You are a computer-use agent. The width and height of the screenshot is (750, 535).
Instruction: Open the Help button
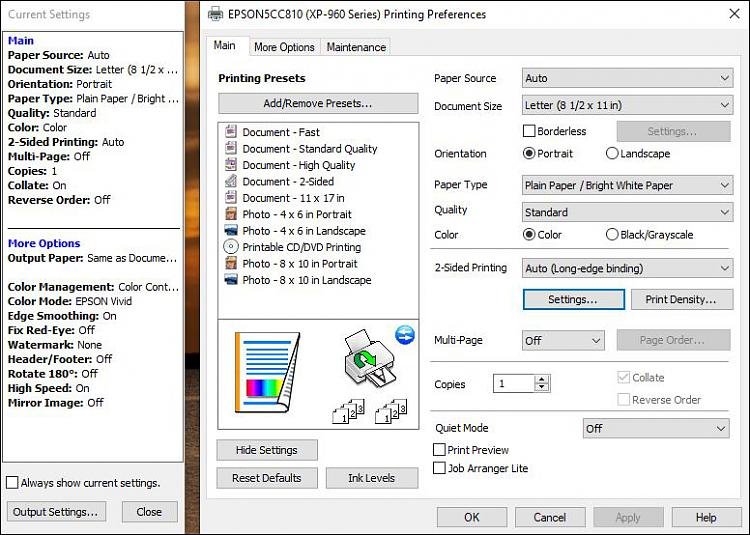point(706,517)
